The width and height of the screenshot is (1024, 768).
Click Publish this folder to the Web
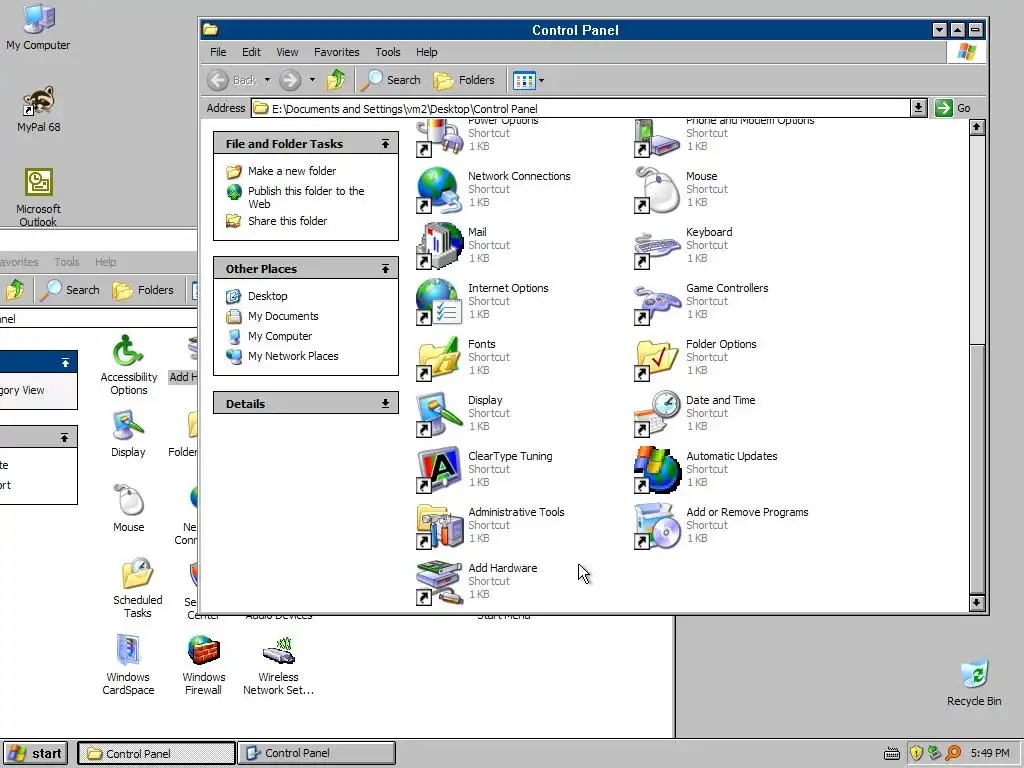(x=306, y=197)
